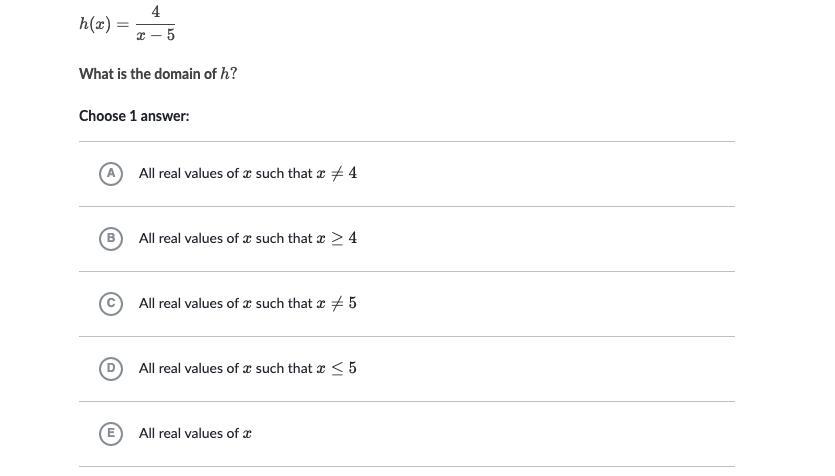This screenshot has width=835, height=476.
Task: Click answer text 'All real values of x' for option E
Action: [195, 433]
